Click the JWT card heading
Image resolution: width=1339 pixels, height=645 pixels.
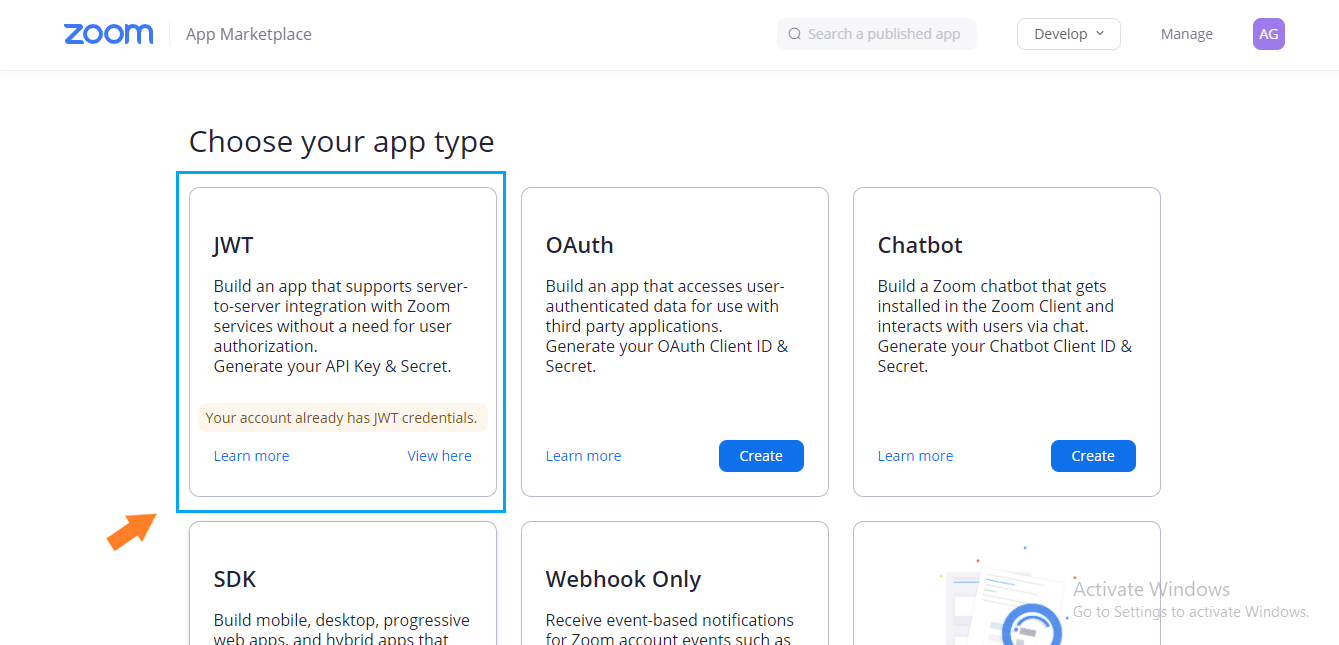(x=233, y=245)
